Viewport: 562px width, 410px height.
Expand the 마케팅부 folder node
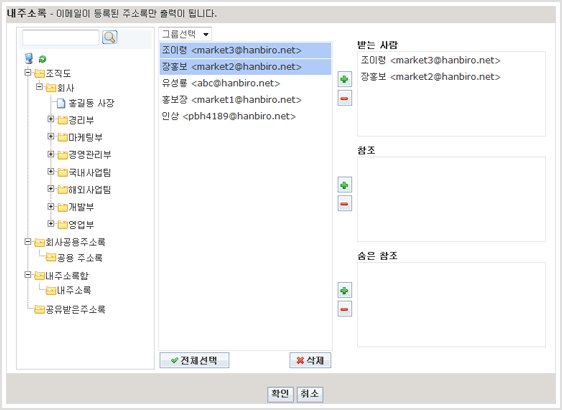coord(51,137)
